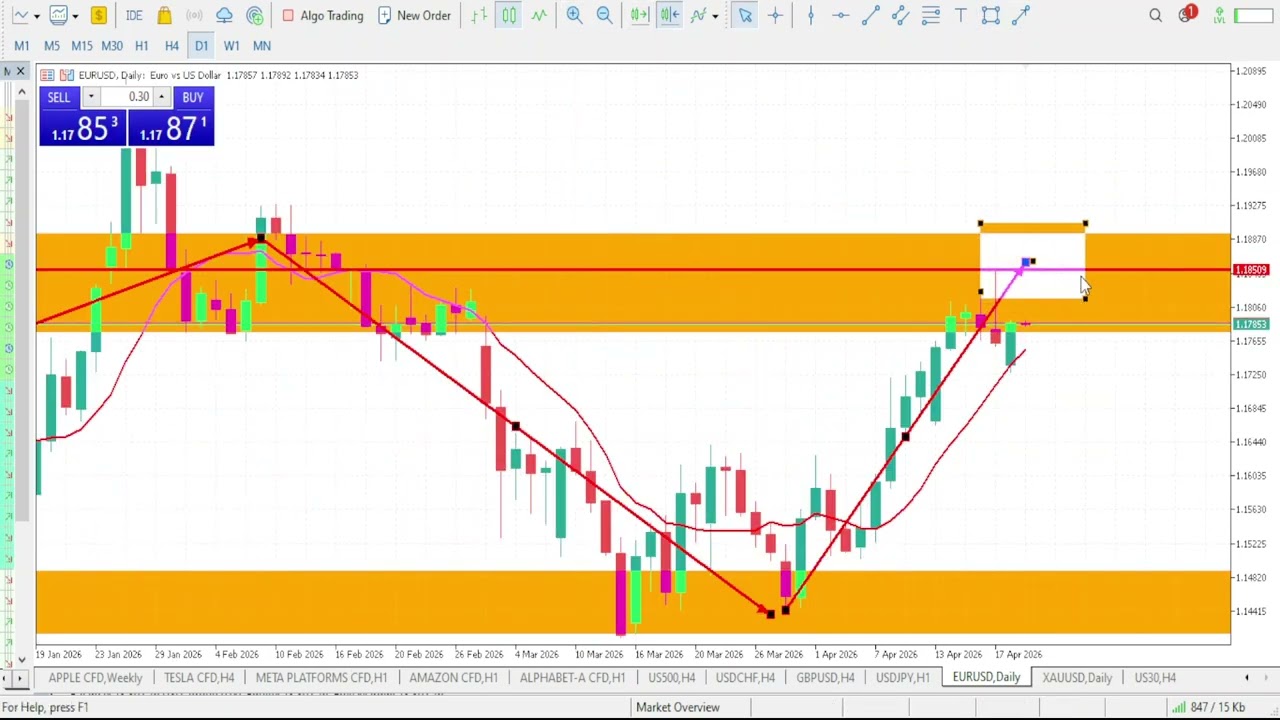Click the SELL button
The image size is (1280, 720).
click(59, 97)
